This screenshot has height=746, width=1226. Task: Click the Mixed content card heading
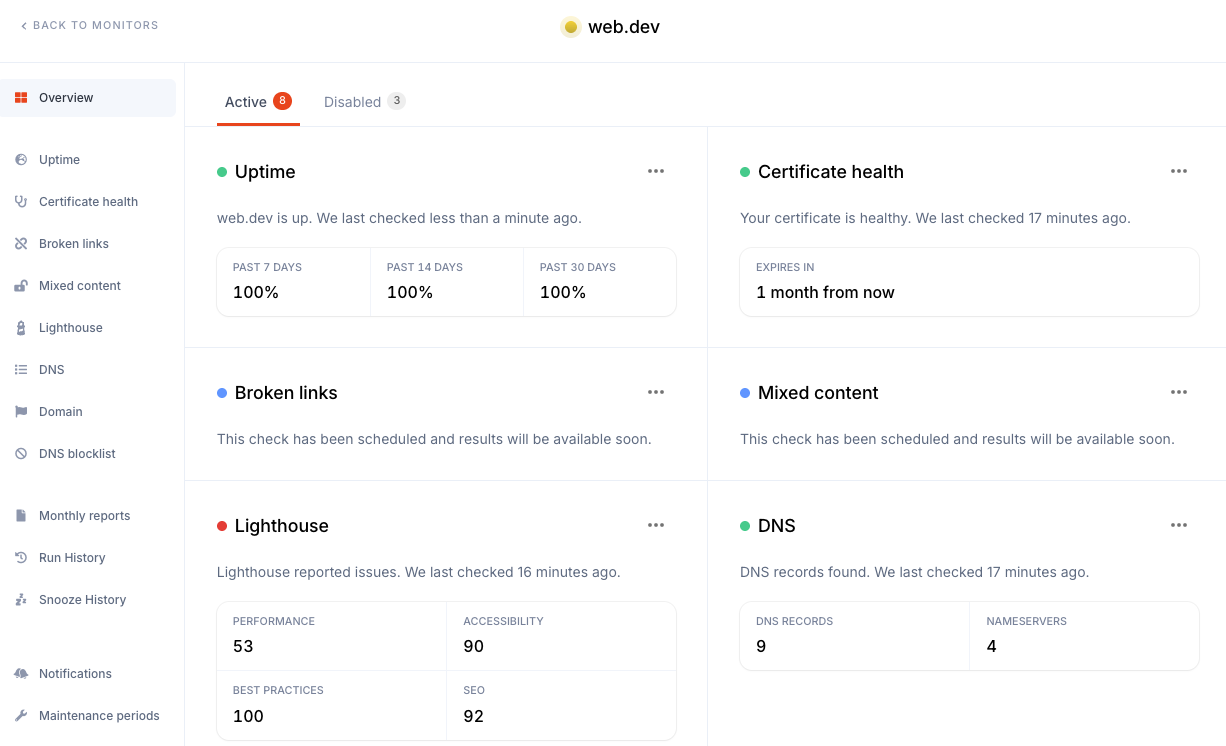click(x=818, y=393)
